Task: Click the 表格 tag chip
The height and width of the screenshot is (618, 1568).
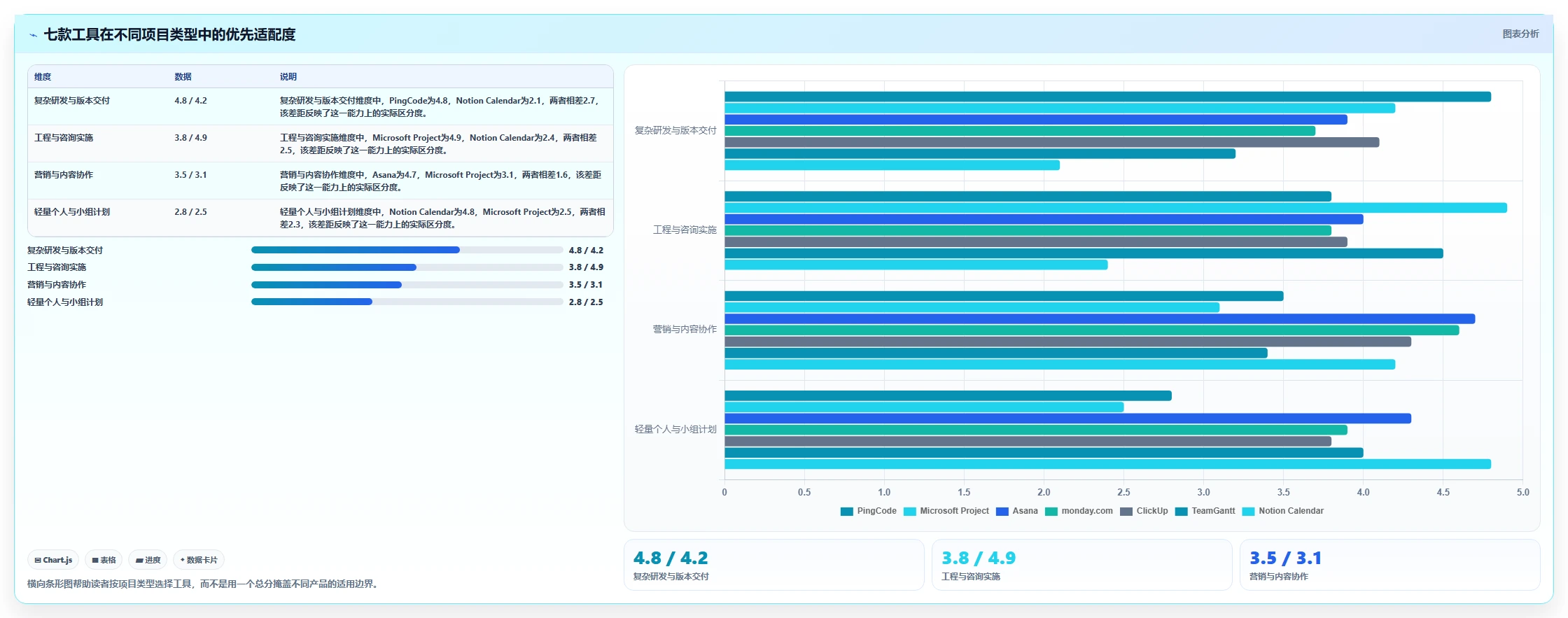Action: (104, 560)
